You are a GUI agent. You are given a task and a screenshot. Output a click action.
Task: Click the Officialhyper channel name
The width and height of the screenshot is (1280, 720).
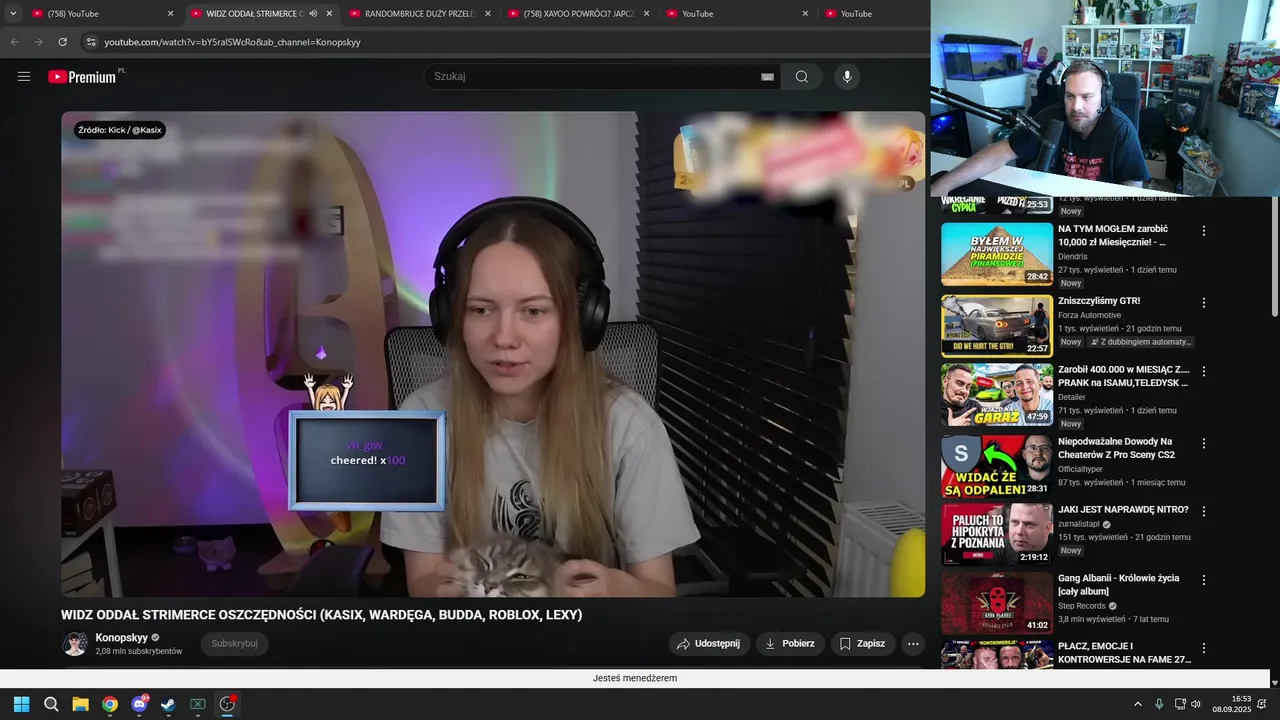(x=1081, y=468)
